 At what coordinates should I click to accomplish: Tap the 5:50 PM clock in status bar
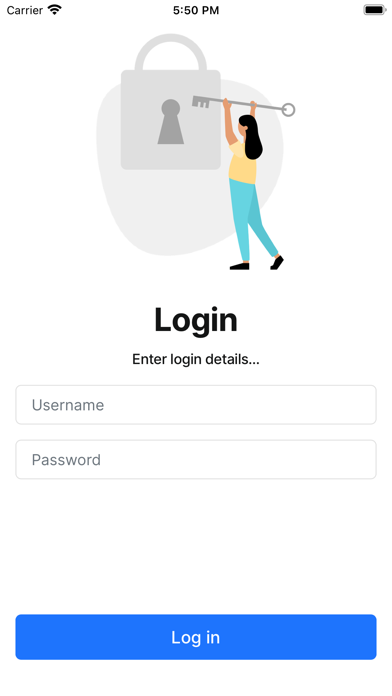196,10
